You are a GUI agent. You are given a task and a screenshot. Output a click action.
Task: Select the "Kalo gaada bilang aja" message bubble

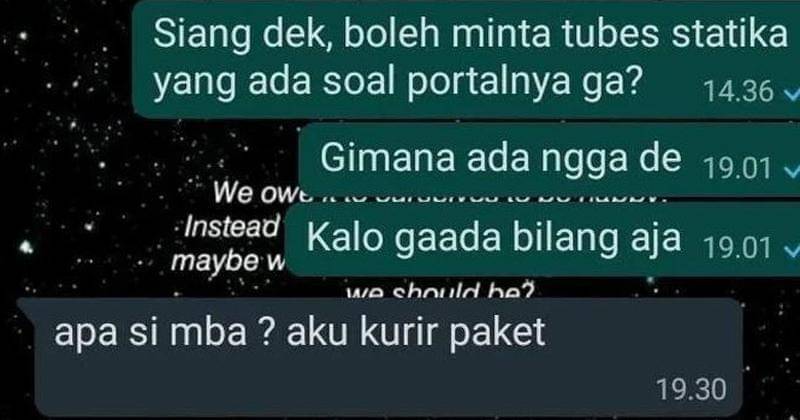[542, 239]
